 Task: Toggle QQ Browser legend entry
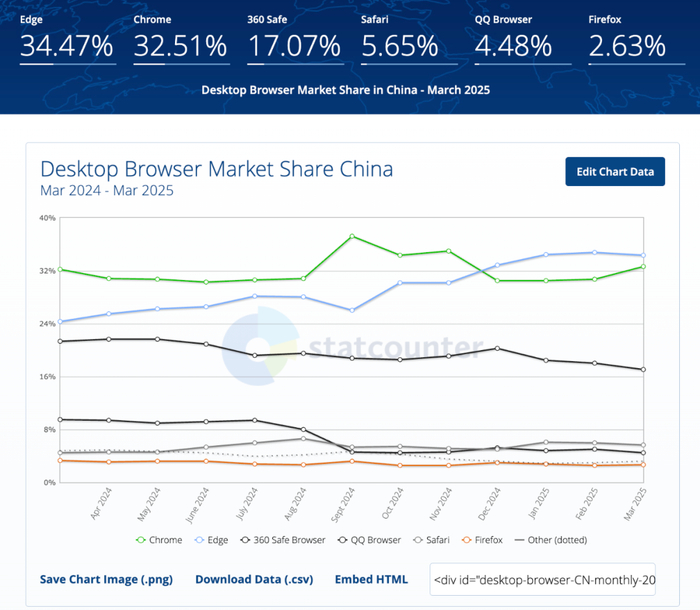(x=369, y=540)
